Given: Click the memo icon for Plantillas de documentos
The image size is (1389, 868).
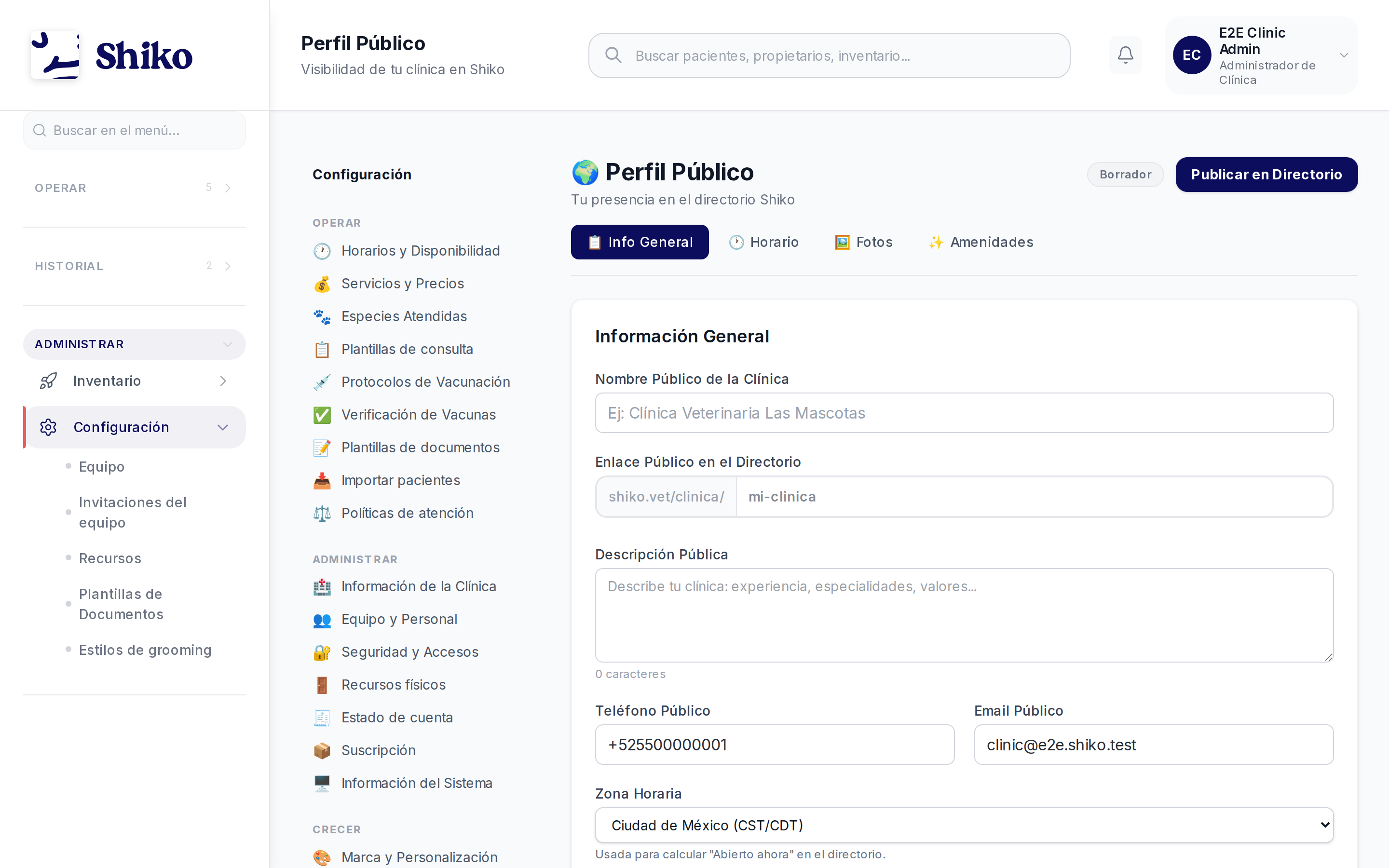Looking at the screenshot, I should click(322, 447).
